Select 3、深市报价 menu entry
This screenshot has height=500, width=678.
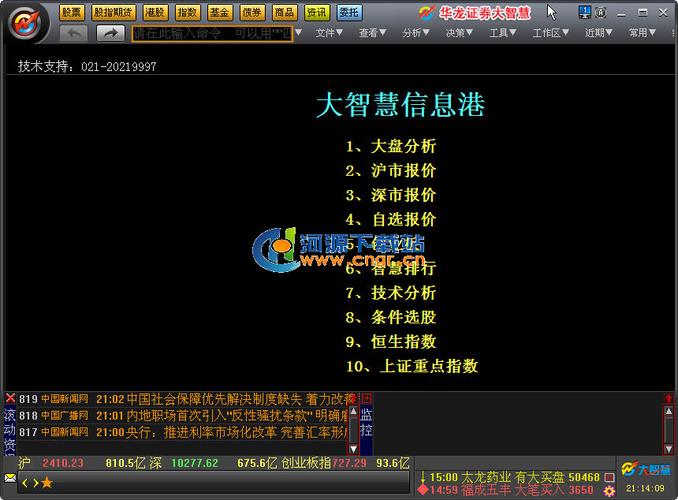(x=390, y=195)
